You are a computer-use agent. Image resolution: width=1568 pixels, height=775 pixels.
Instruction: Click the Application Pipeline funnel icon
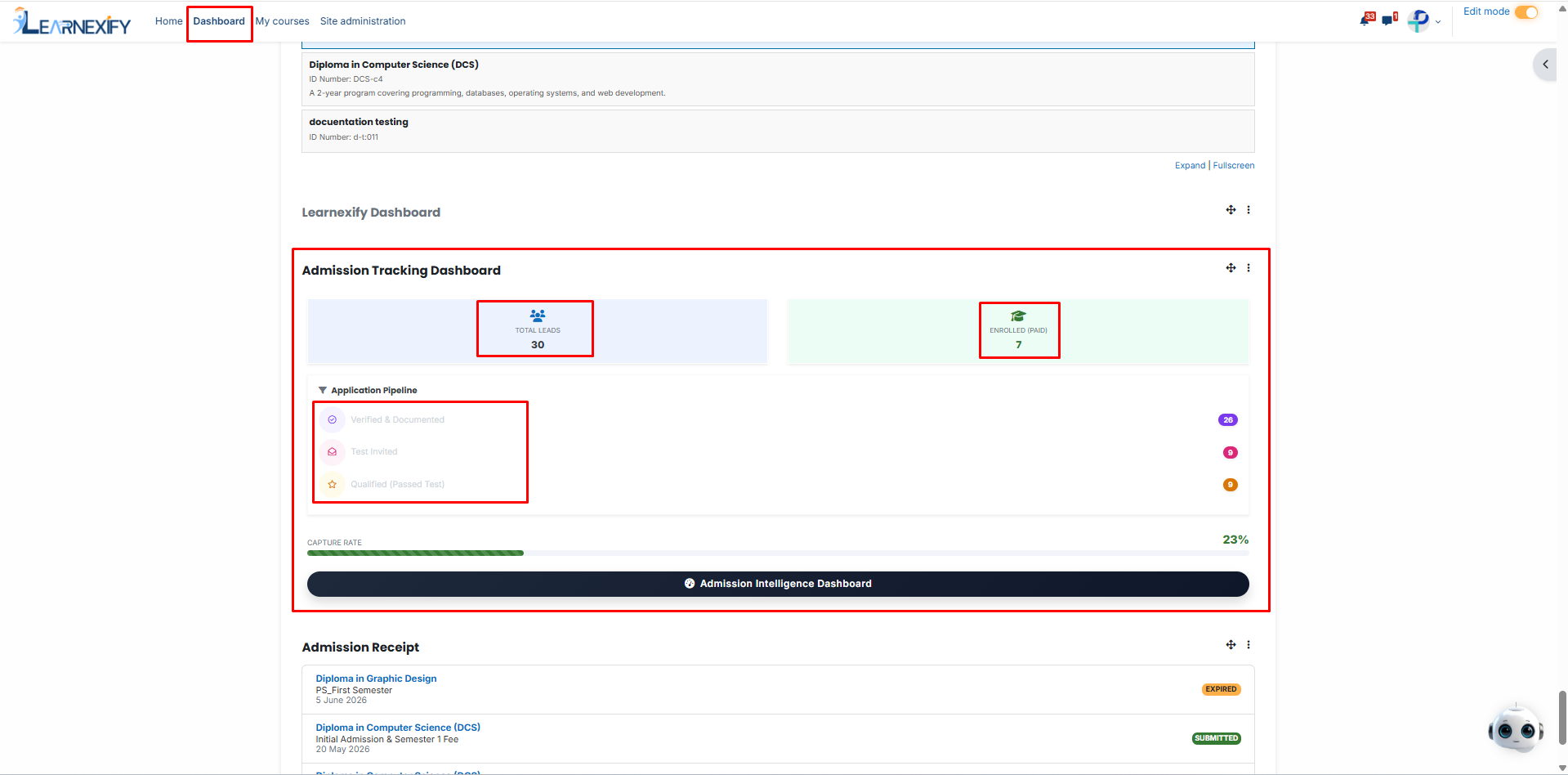pos(323,390)
